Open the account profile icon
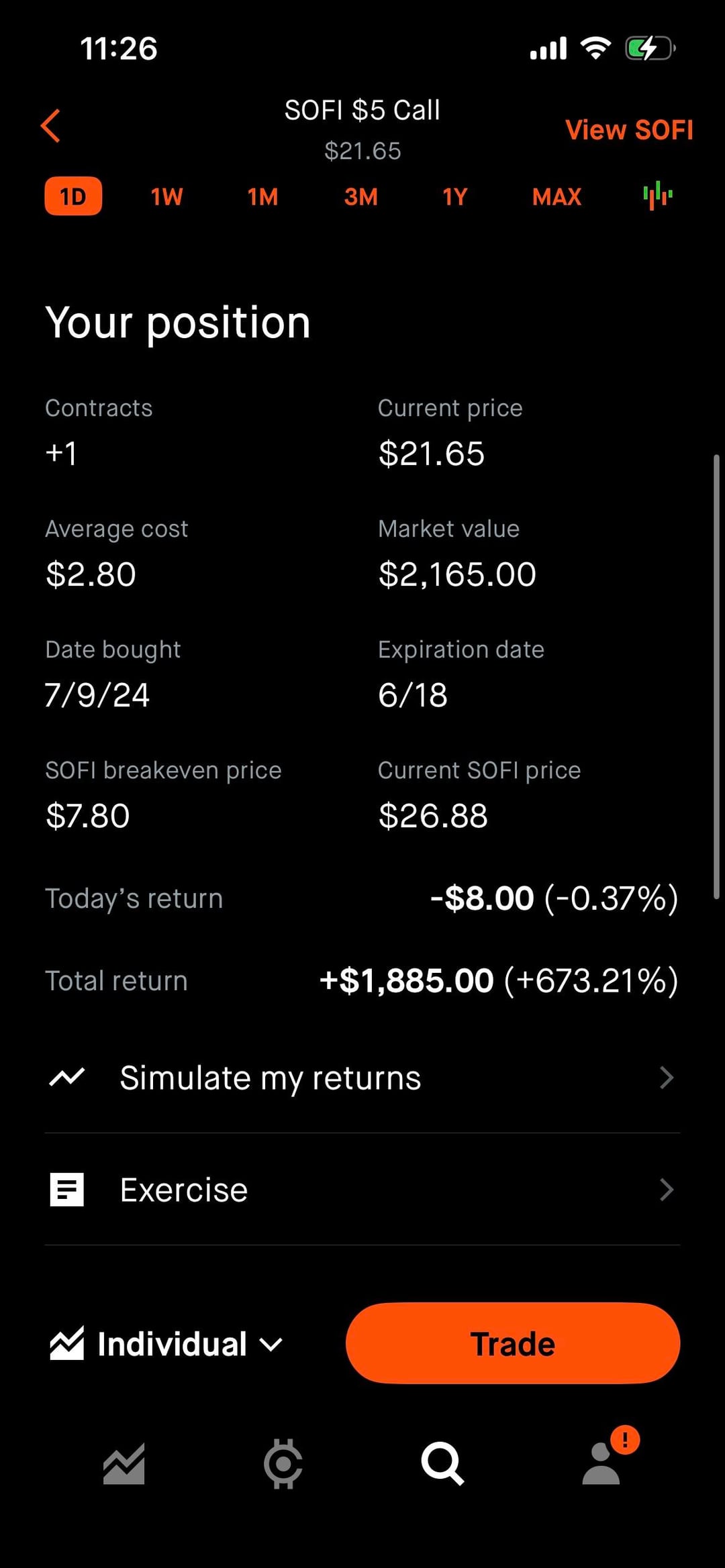This screenshot has width=725, height=1568. [601, 1463]
